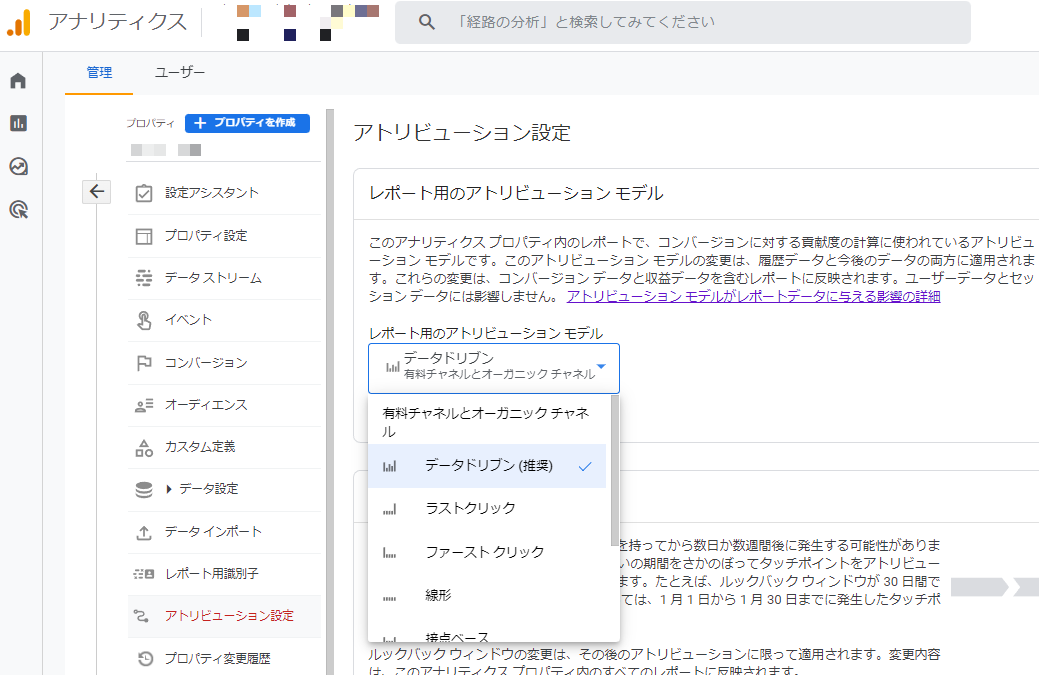
Task: Click the イベント touch icon
Action: pyautogui.click(x=144, y=321)
